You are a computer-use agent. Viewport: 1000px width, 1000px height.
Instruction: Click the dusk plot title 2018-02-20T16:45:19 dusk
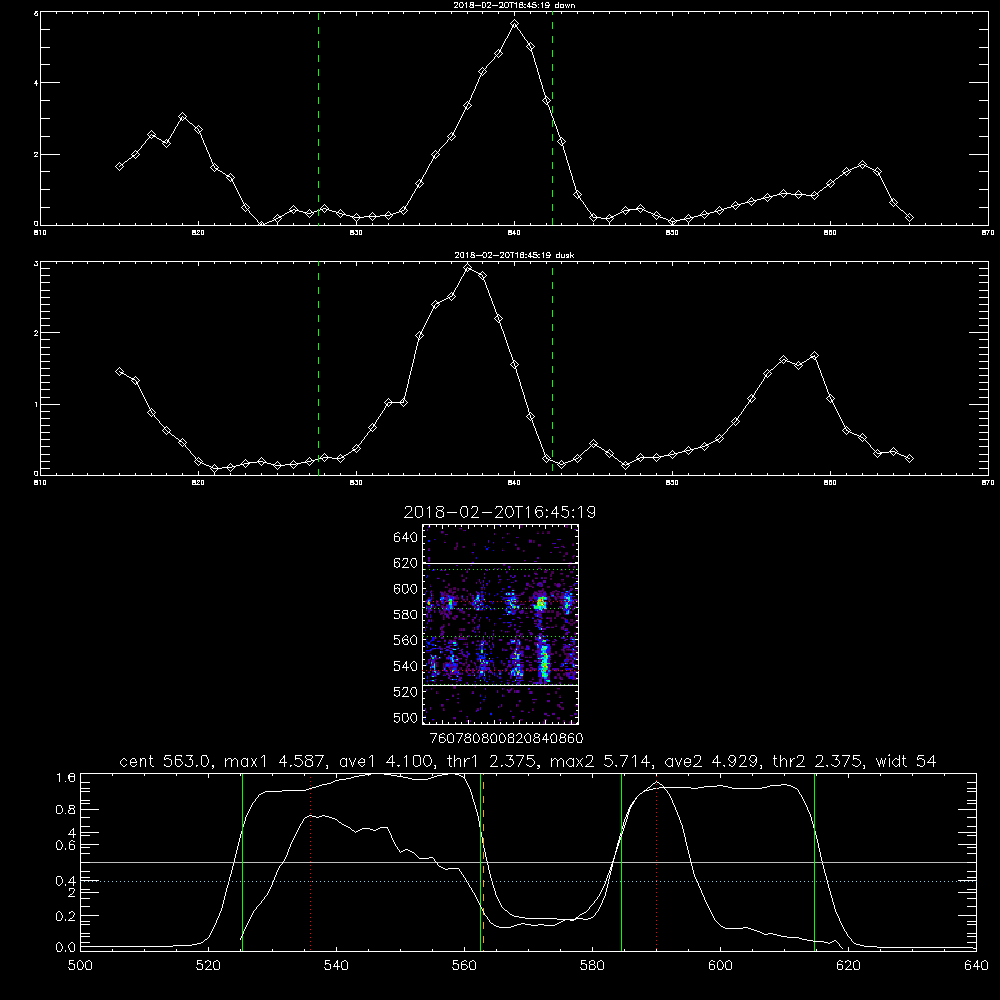514,255
